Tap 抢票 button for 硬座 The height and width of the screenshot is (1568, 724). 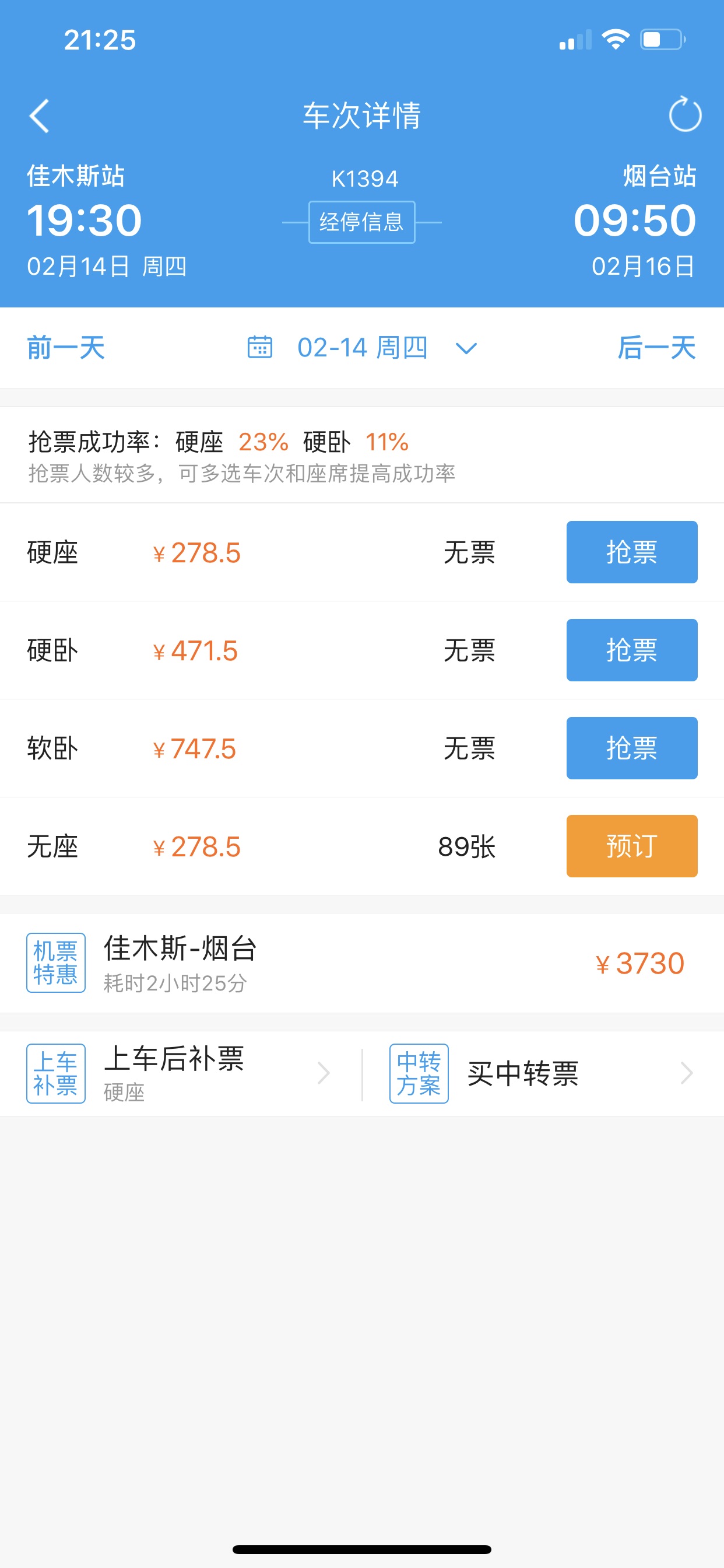(631, 552)
